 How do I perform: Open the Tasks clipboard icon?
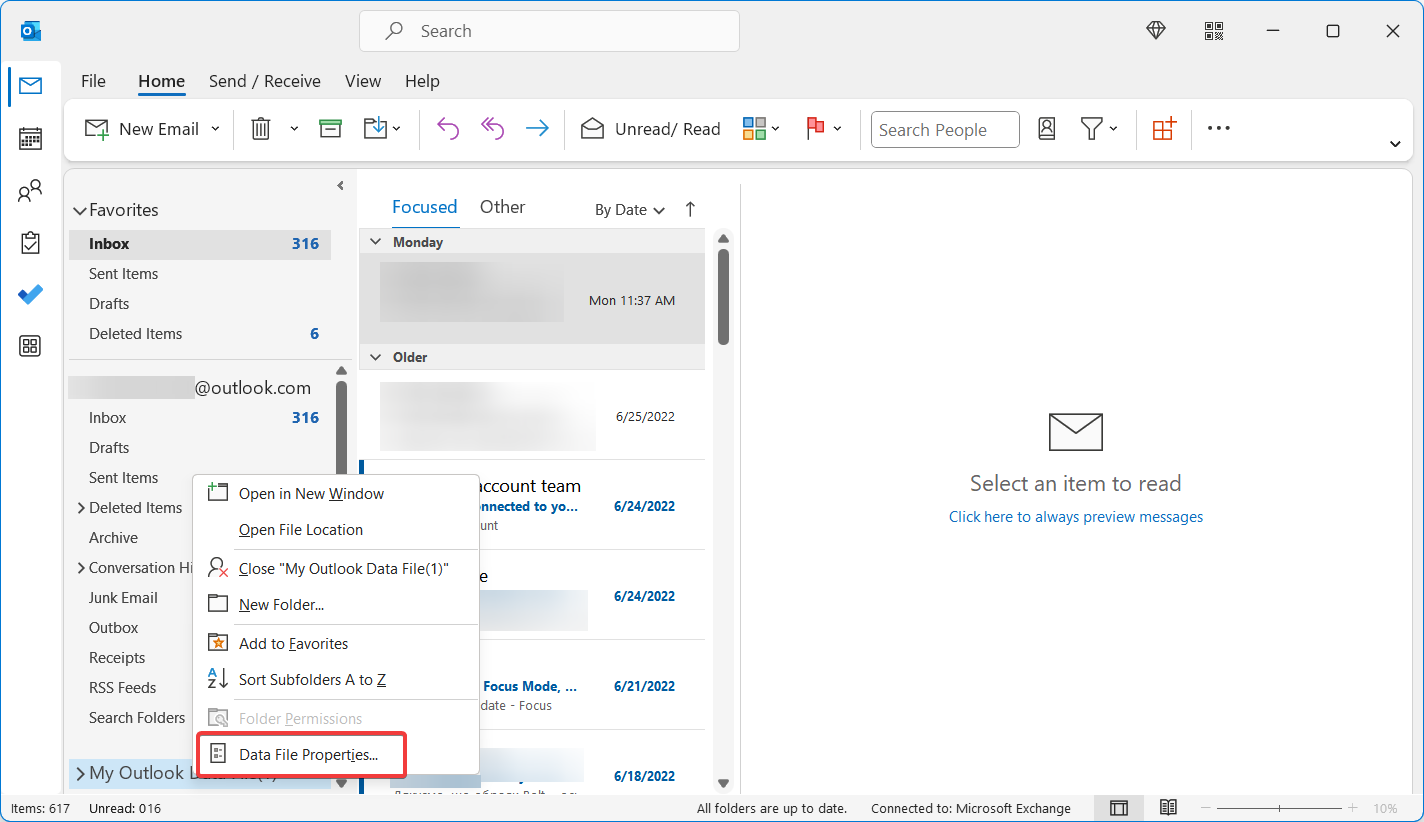[x=30, y=242]
